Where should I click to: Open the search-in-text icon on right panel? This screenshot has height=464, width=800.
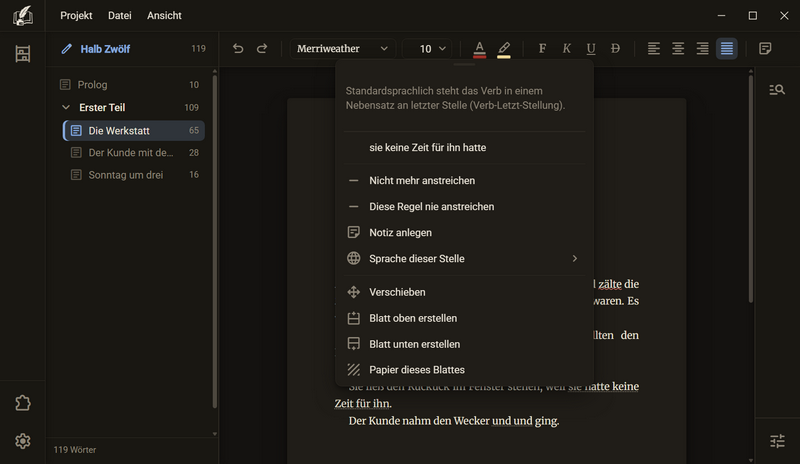click(x=777, y=90)
